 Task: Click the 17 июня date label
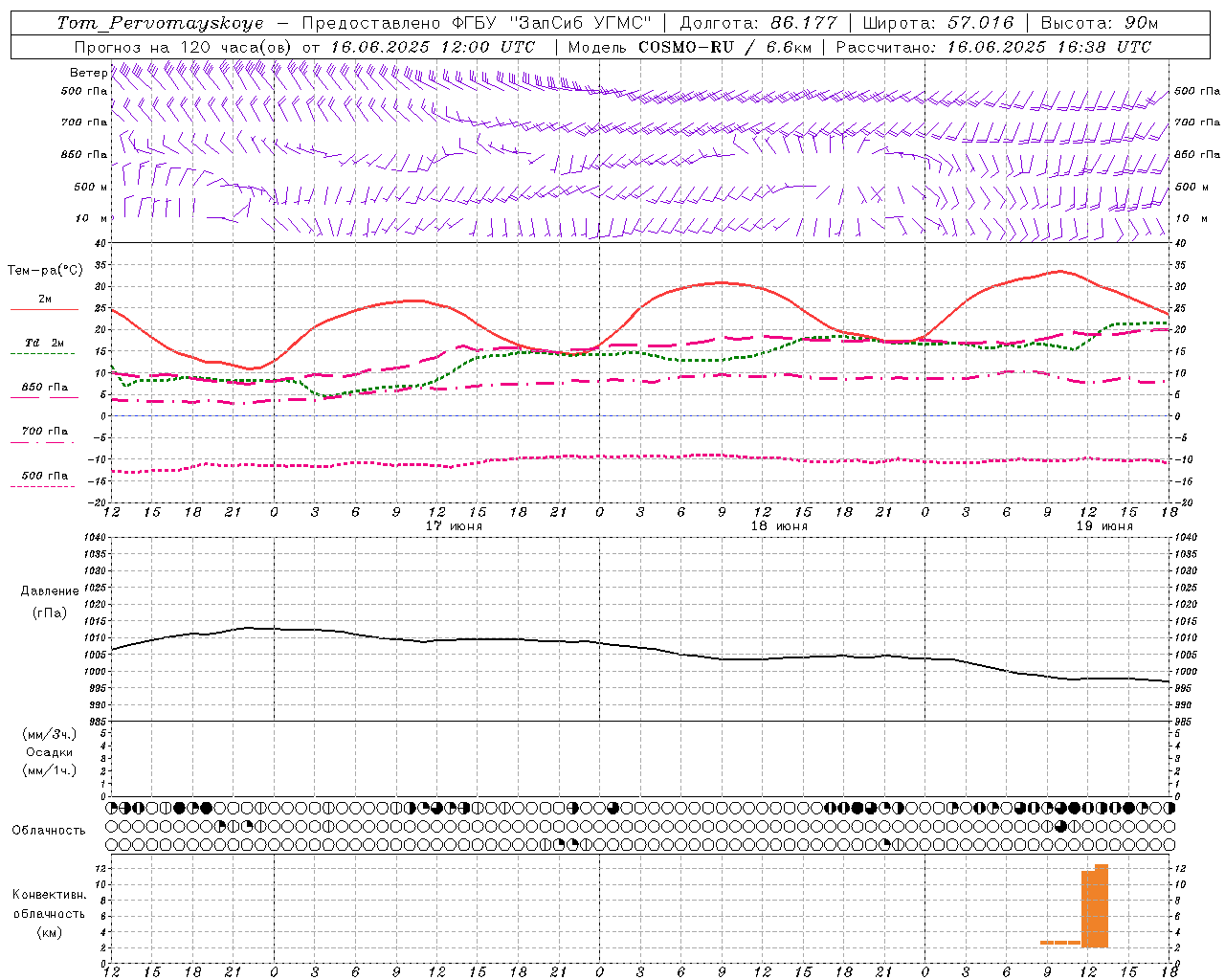click(454, 526)
